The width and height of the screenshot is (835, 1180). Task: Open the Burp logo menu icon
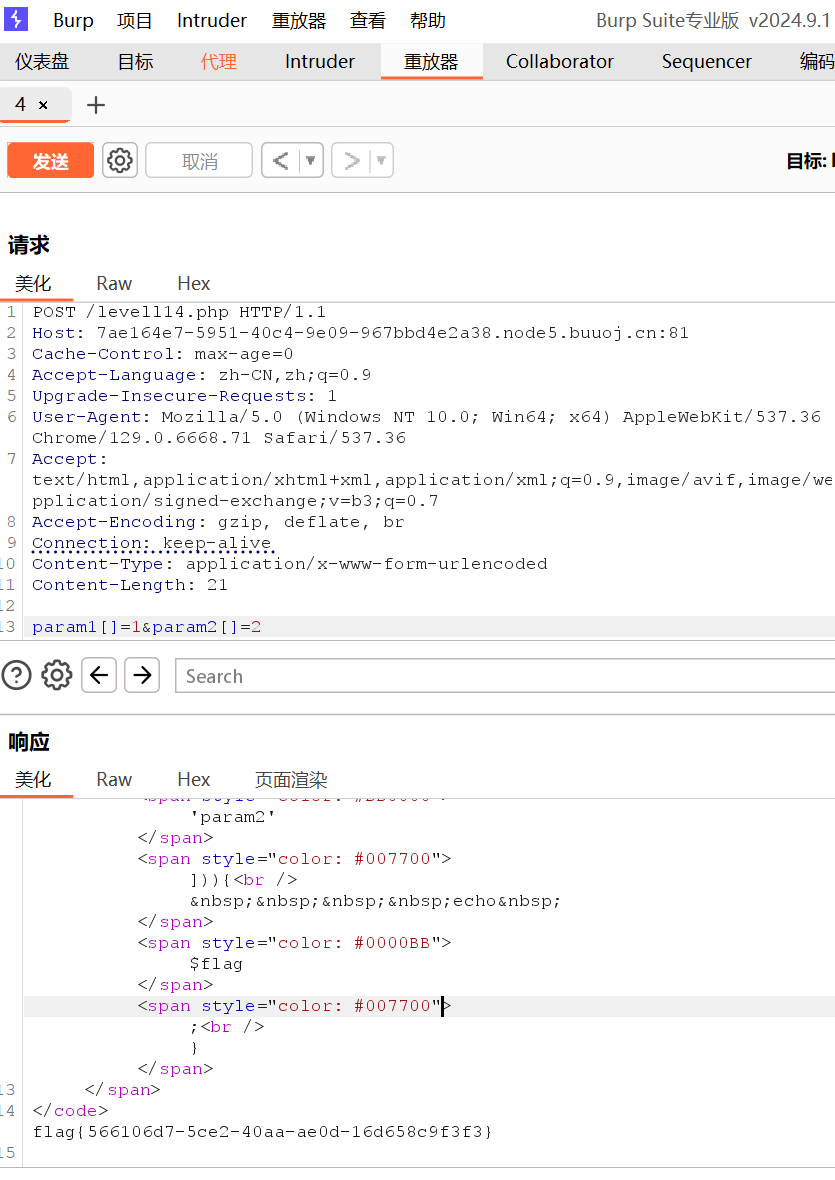16,19
